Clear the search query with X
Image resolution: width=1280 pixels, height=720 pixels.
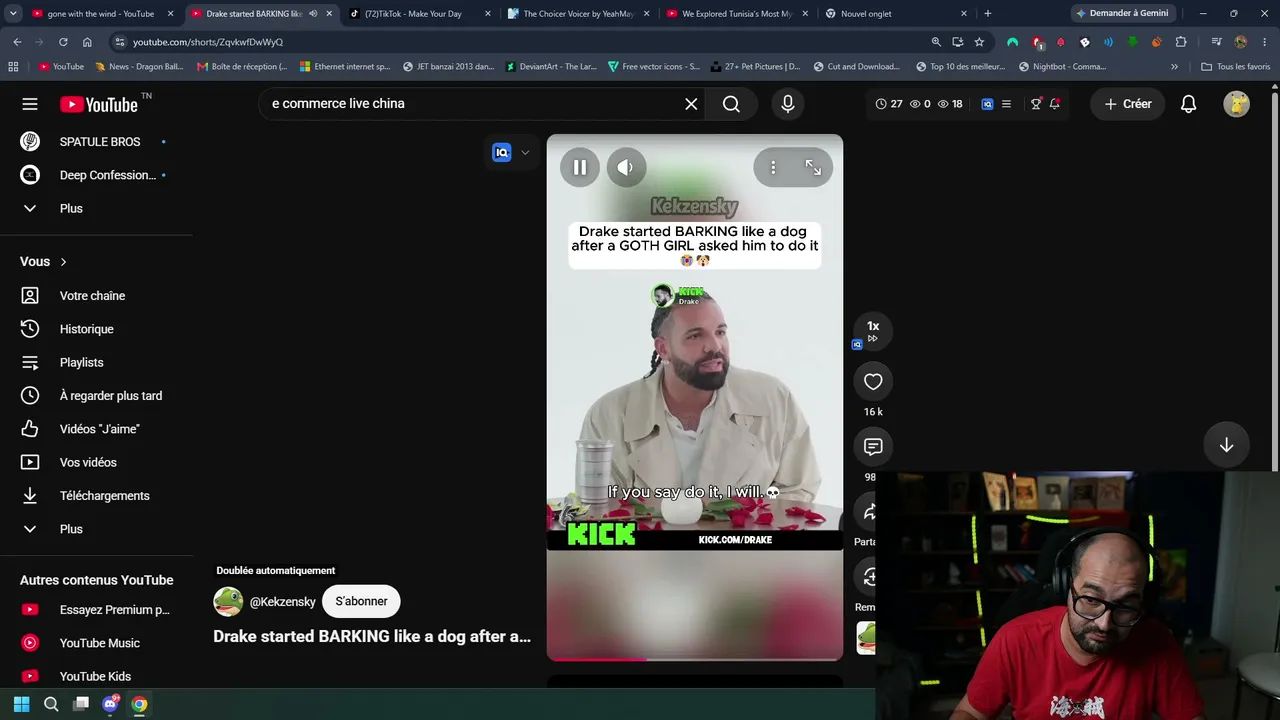(691, 104)
